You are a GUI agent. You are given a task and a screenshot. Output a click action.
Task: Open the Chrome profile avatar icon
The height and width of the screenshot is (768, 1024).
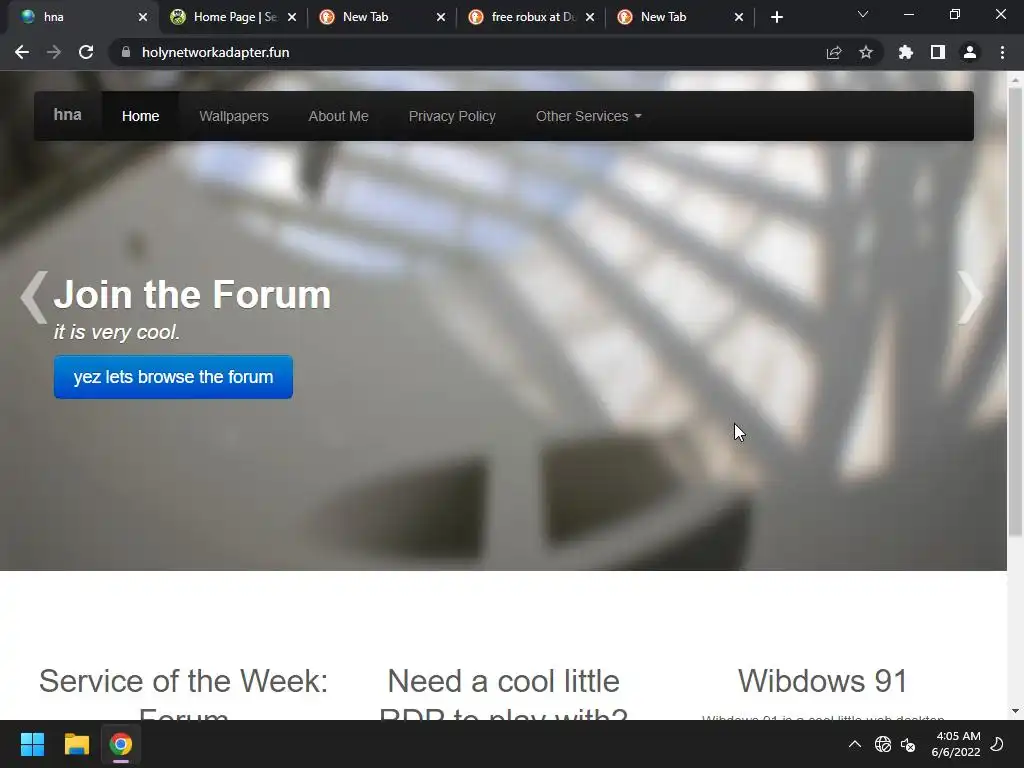click(x=970, y=52)
